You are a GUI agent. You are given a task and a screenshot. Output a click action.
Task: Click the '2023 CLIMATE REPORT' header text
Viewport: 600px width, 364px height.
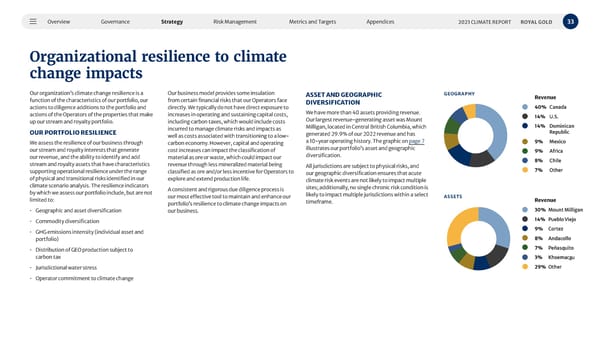pos(484,22)
